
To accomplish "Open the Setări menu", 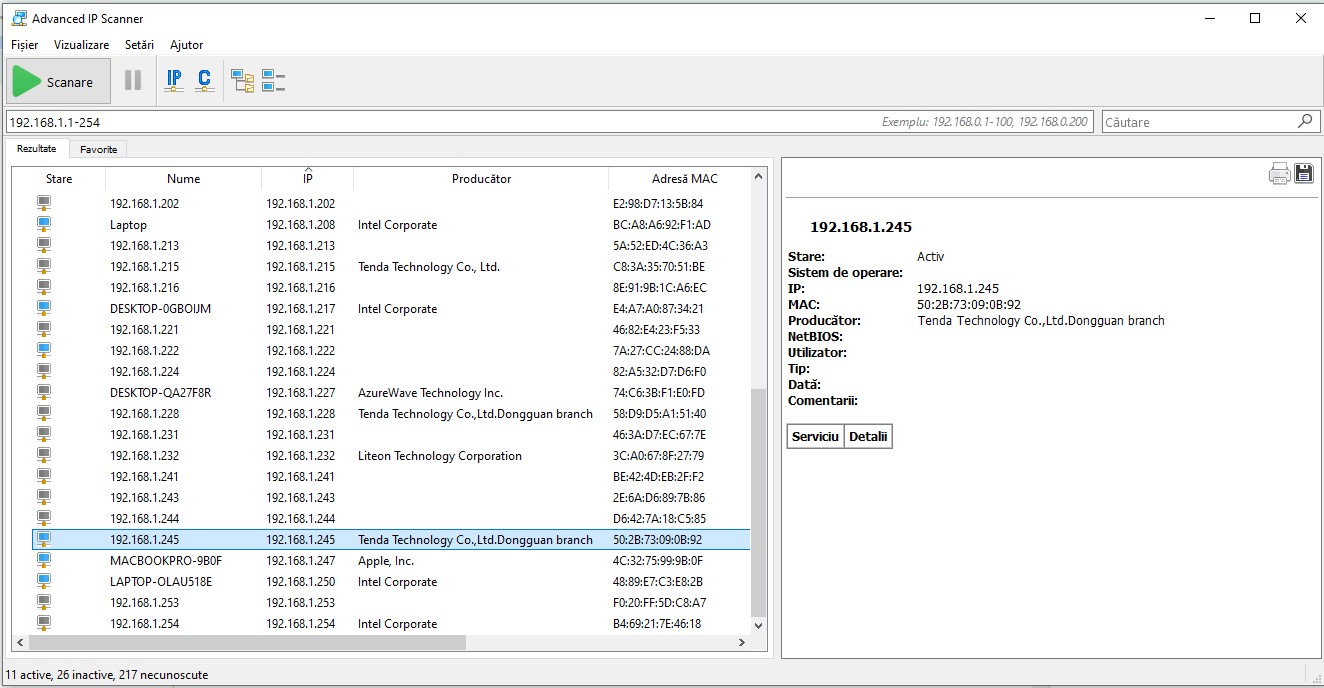I will 140,45.
